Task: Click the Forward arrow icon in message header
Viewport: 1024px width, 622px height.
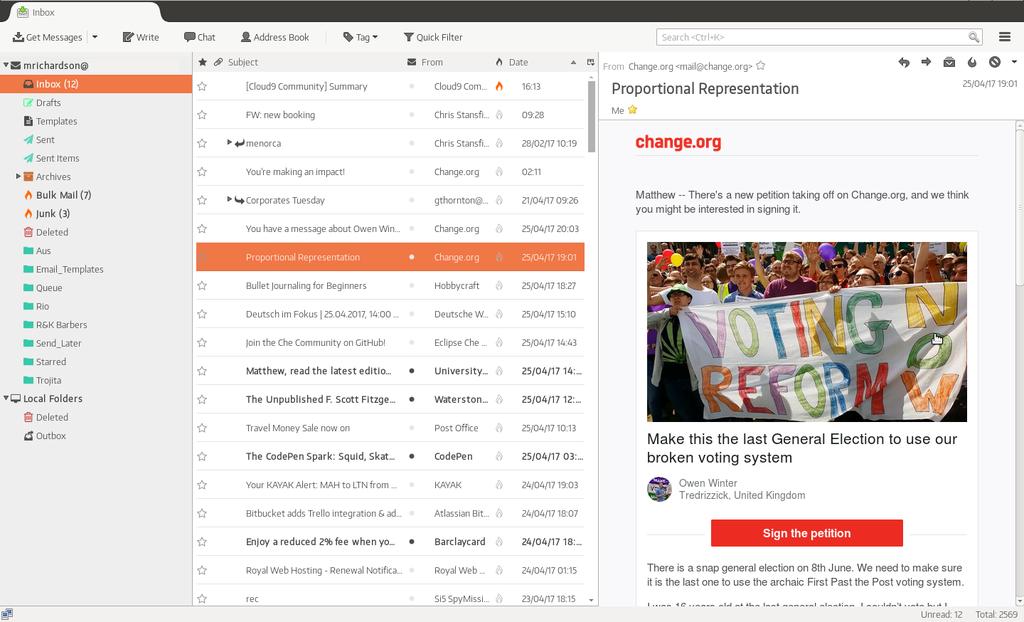Action: point(926,62)
